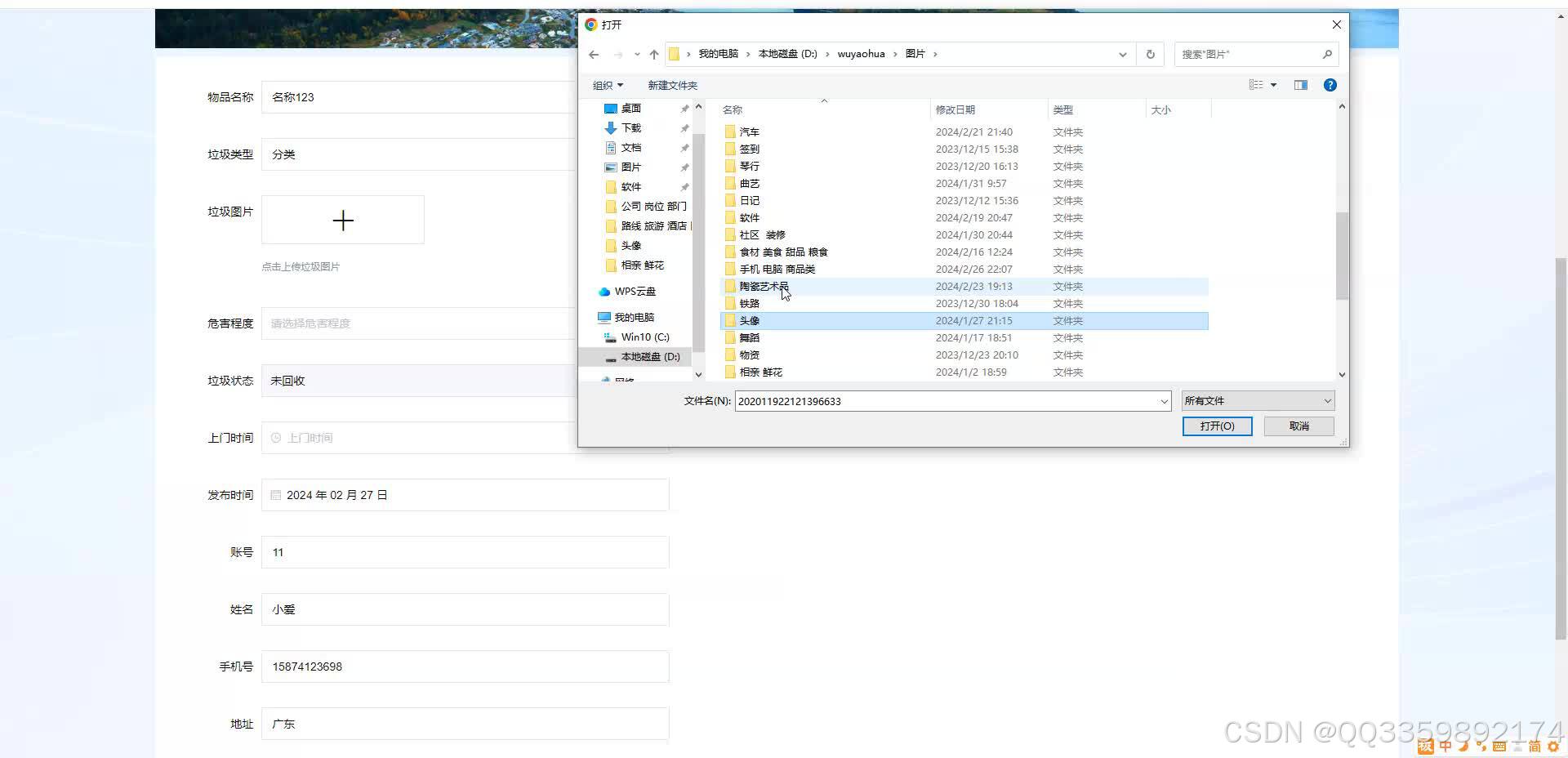The height and width of the screenshot is (758, 1568).
Task: Select Win10 (C:) drive
Action: pyautogui.click(x=644, y=337)
